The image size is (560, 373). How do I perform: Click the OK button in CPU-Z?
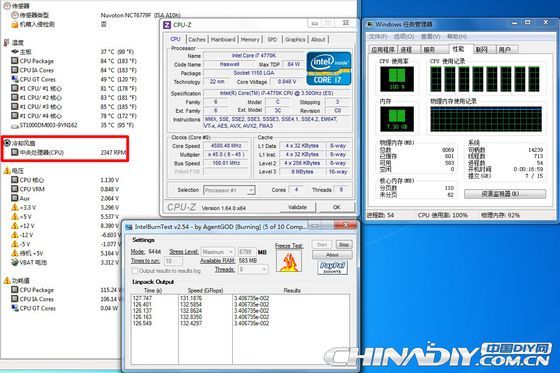pyautogui.click(x=336, y=207)
